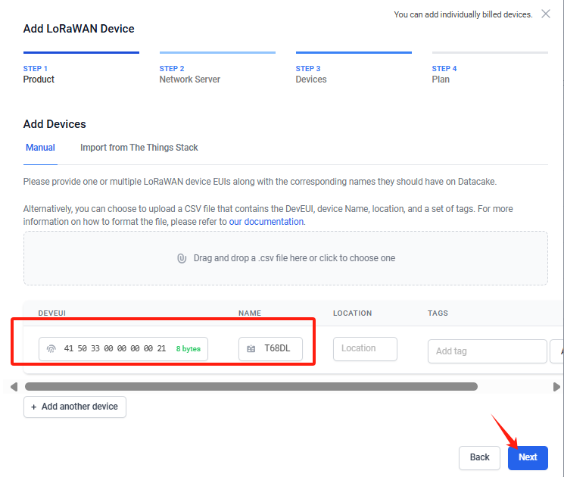This screenshot has height=477, width=564.
Task: Click the horizontal scrollbar under the device table
Action: click(x=251, y=387)
